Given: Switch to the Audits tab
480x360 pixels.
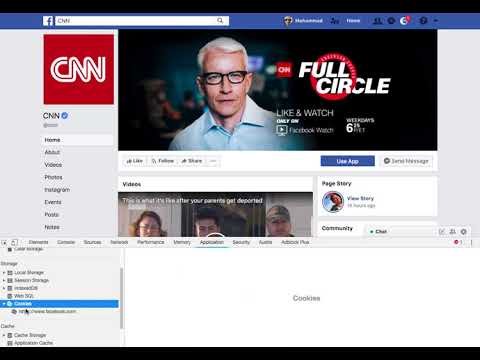Looking at the screenshot, I should [265, 242].
